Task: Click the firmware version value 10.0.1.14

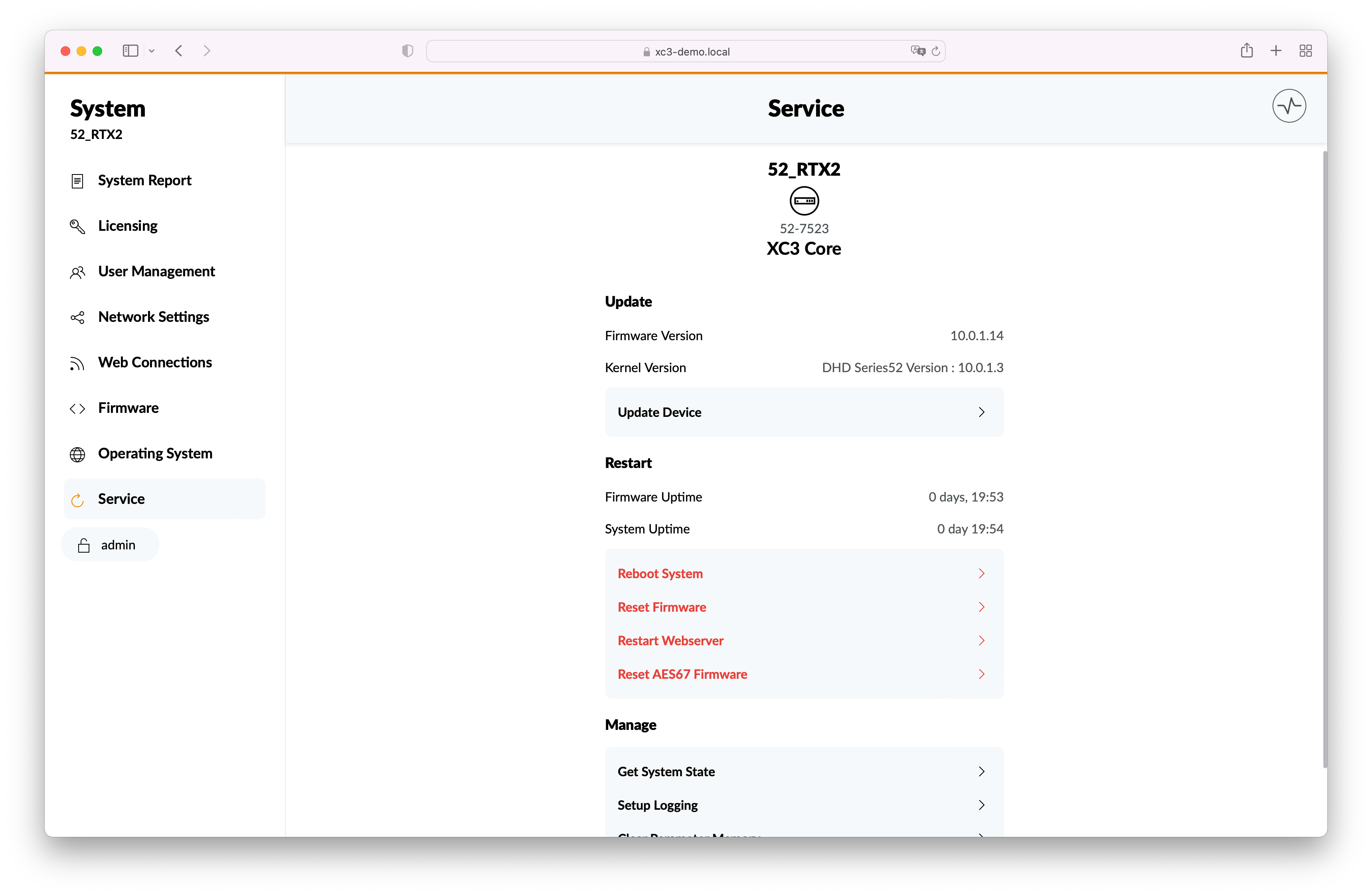Action: 977,336
